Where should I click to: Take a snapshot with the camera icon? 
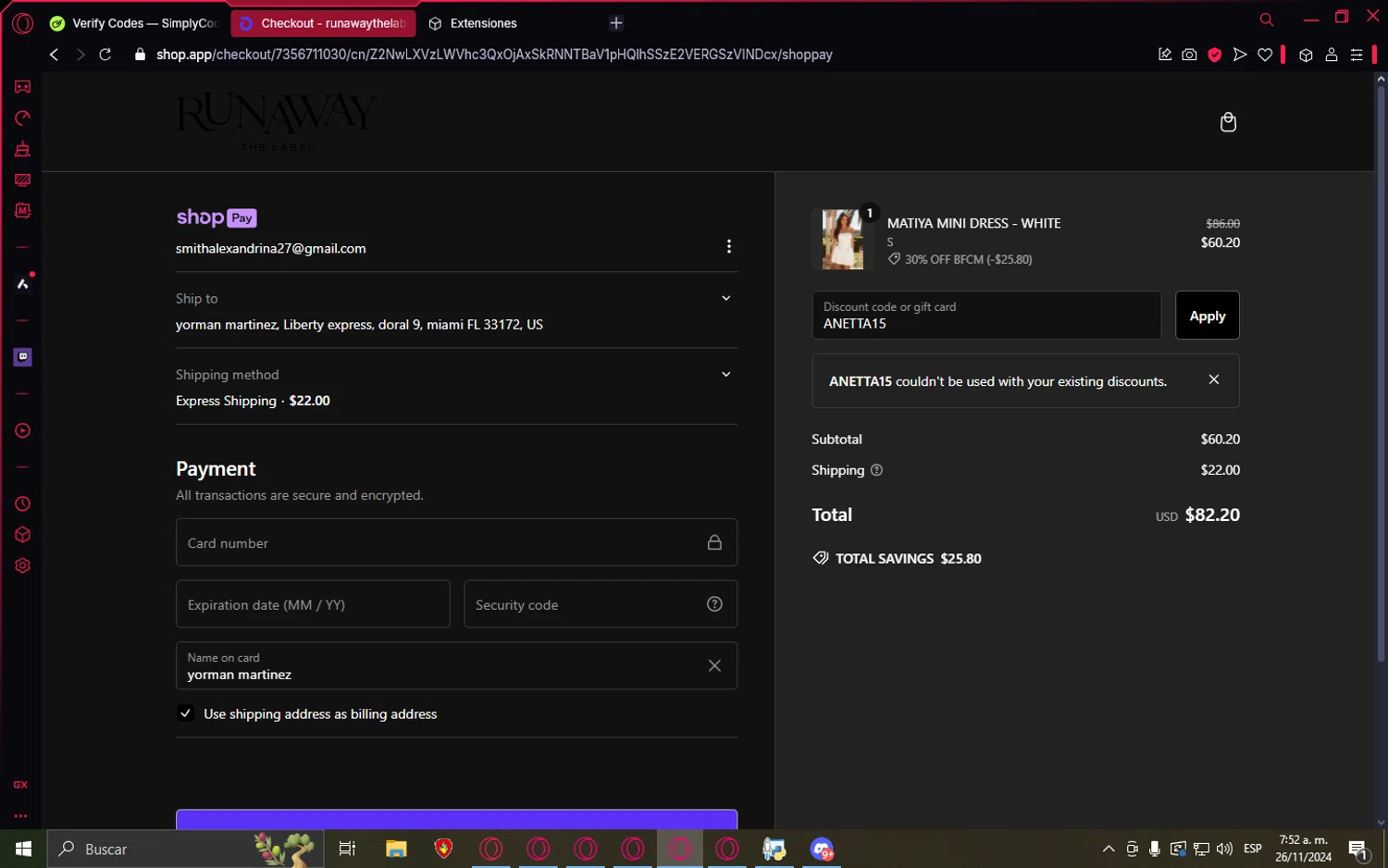click(1189, 55)
